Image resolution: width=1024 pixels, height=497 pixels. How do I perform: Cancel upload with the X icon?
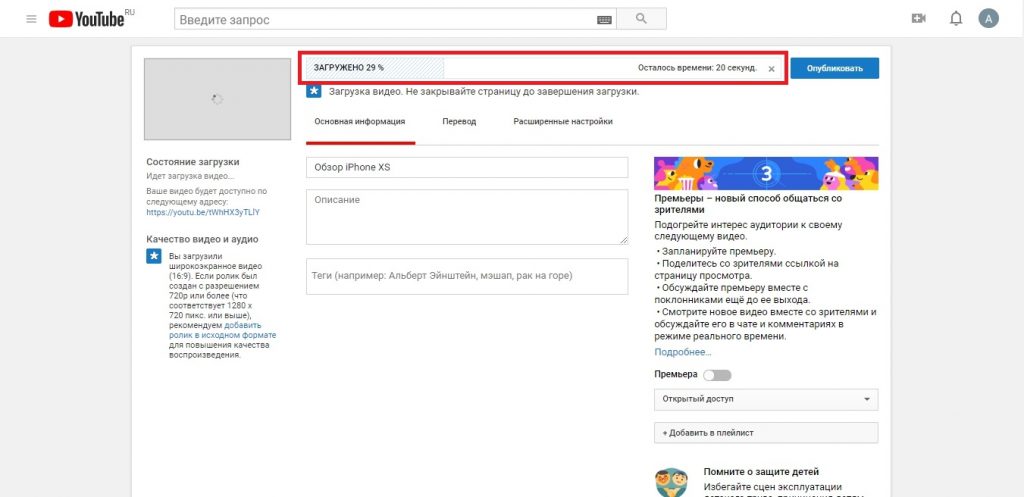771,69
